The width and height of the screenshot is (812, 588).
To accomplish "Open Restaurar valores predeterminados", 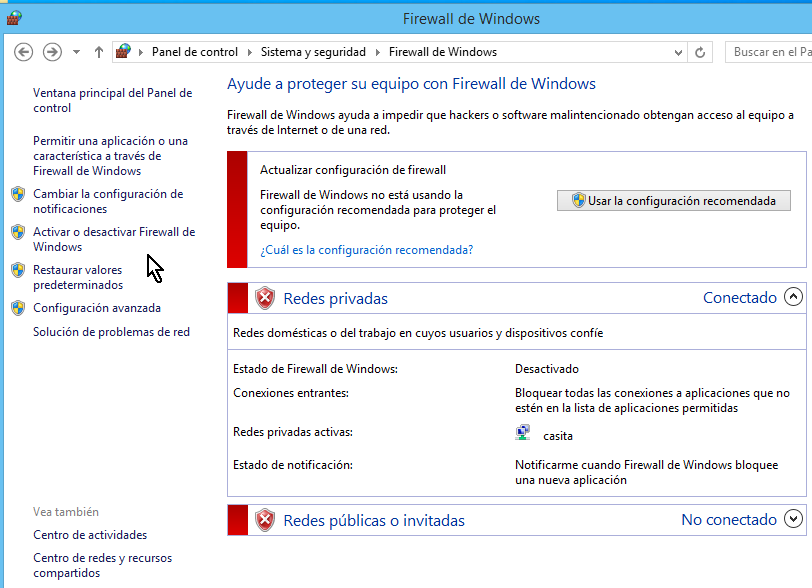I will pos(78,277).
